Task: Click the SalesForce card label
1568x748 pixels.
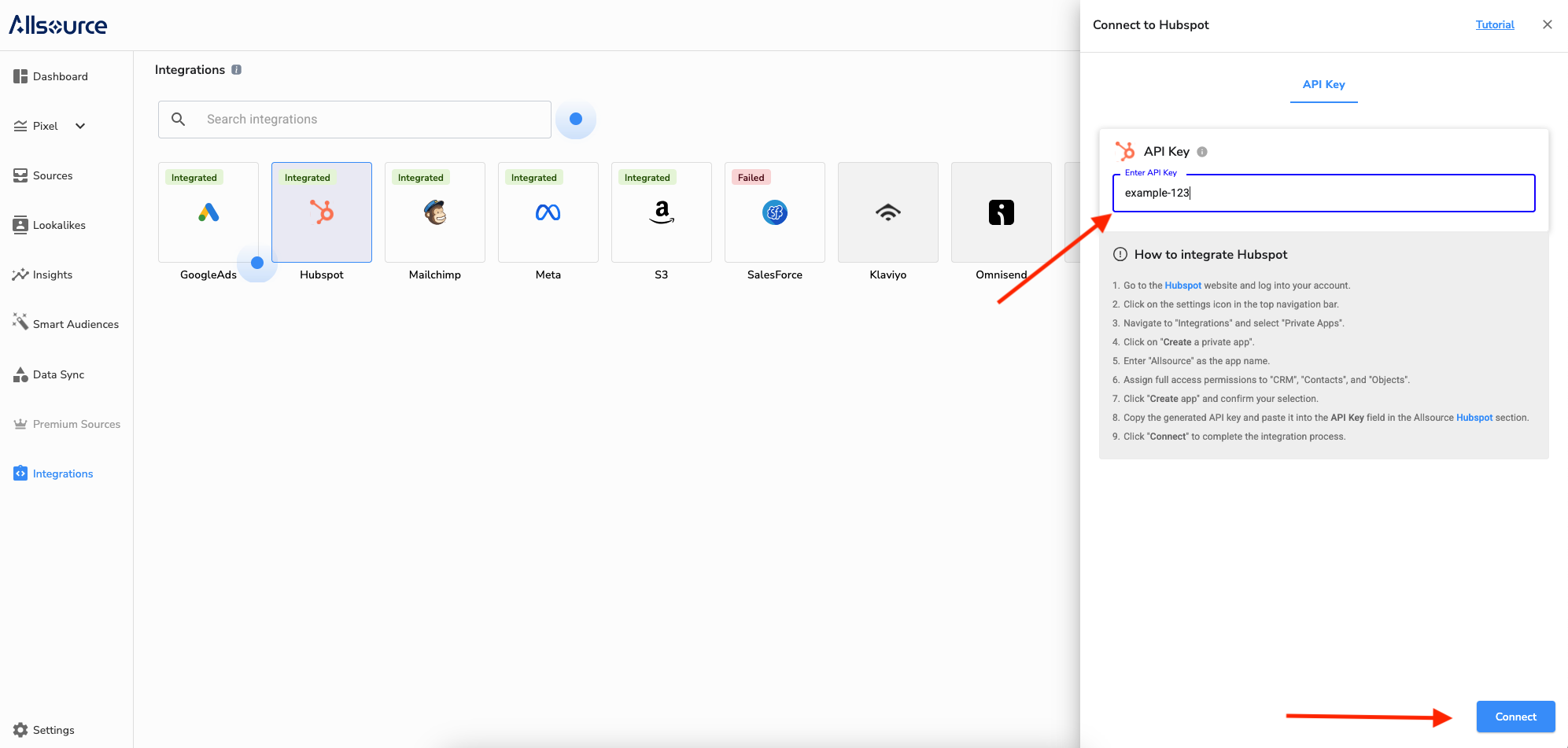Action: [775, 275]
